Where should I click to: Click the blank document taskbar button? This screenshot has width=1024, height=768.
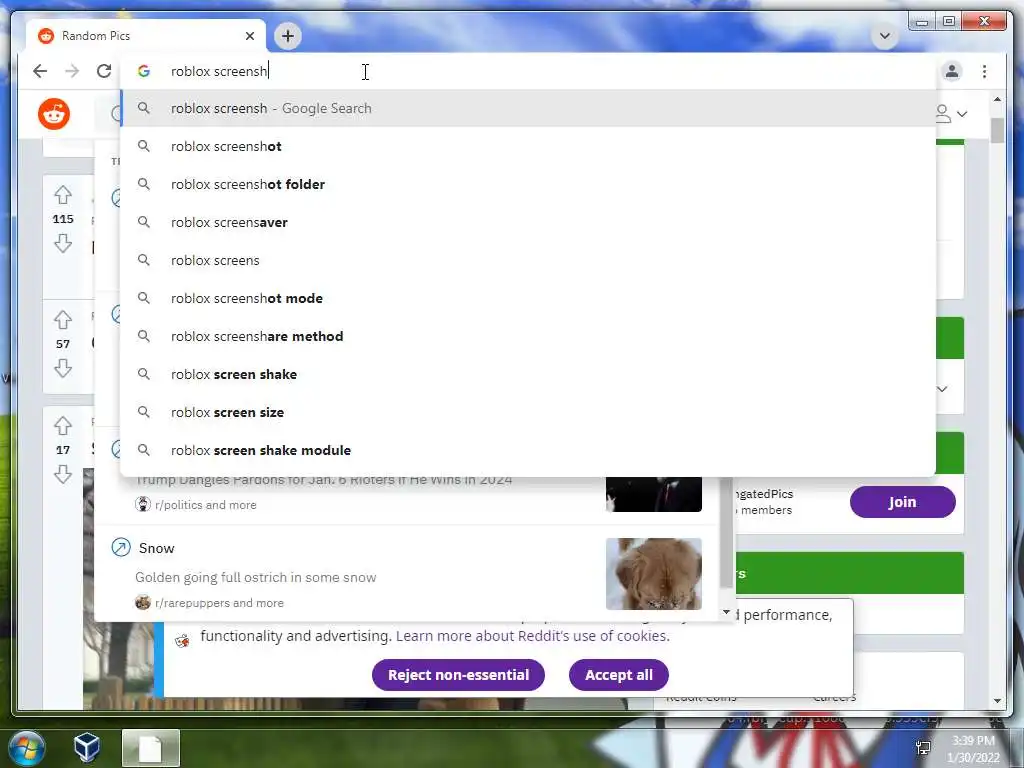pos(150,748)
